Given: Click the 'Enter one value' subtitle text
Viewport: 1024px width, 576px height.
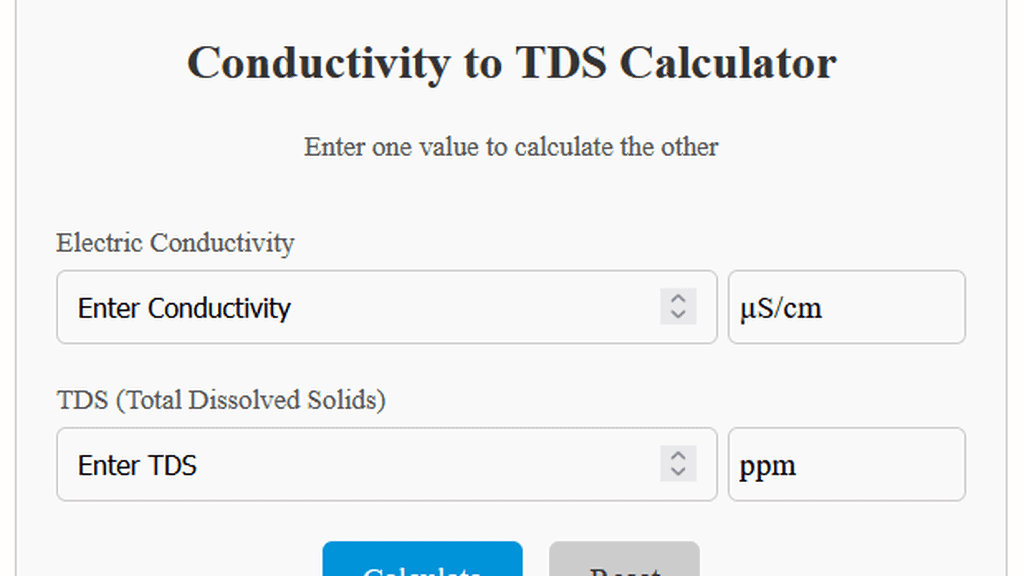Looking at the screenshot, I should coord(511,147).
